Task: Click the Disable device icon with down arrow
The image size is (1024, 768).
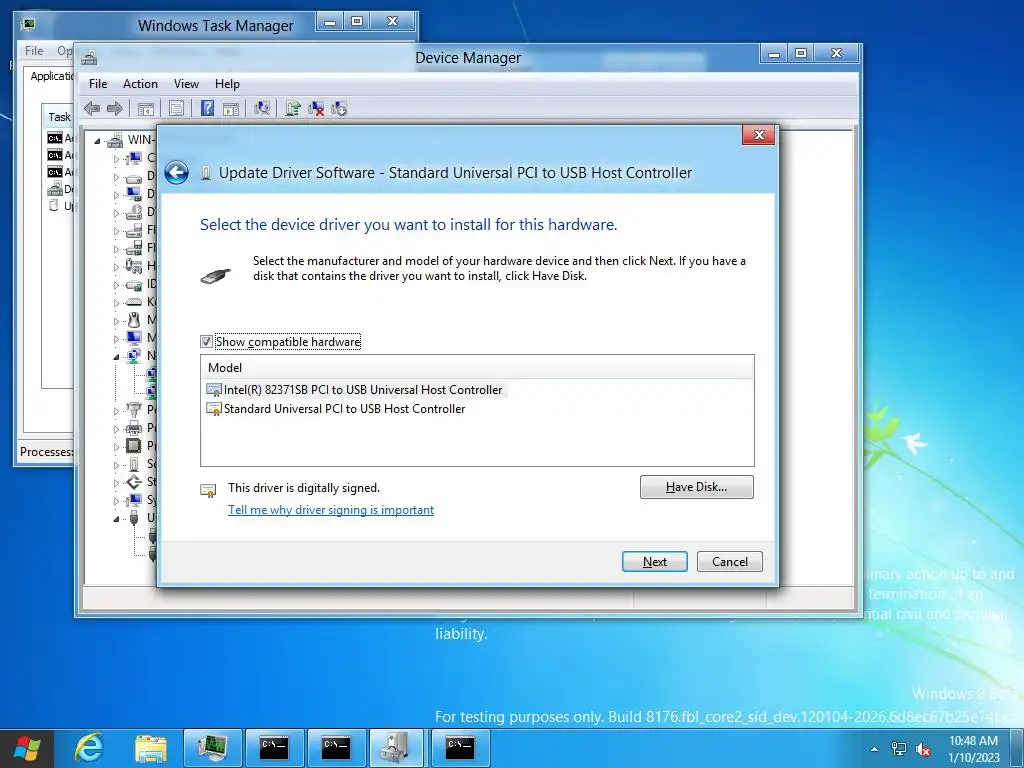Action: (x=339, y=109)
